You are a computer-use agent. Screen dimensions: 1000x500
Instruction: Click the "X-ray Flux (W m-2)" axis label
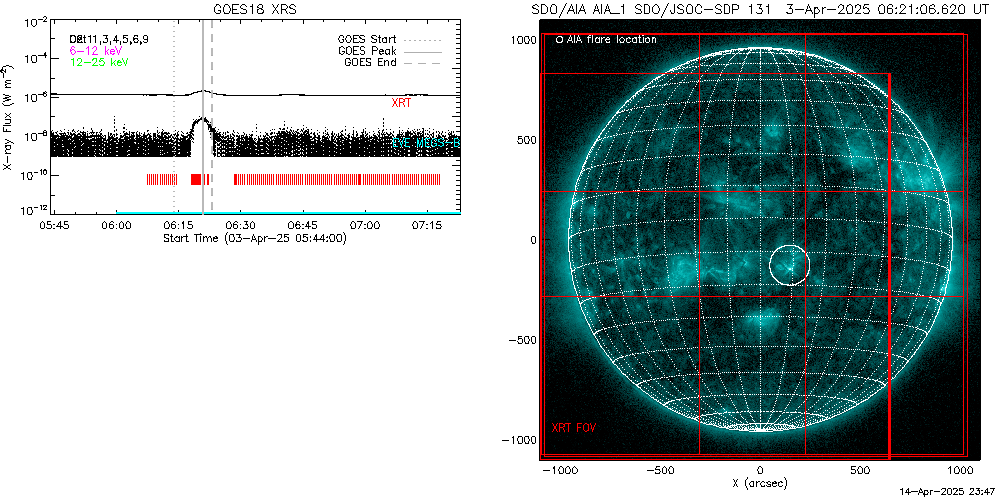[x=7, y=117]
